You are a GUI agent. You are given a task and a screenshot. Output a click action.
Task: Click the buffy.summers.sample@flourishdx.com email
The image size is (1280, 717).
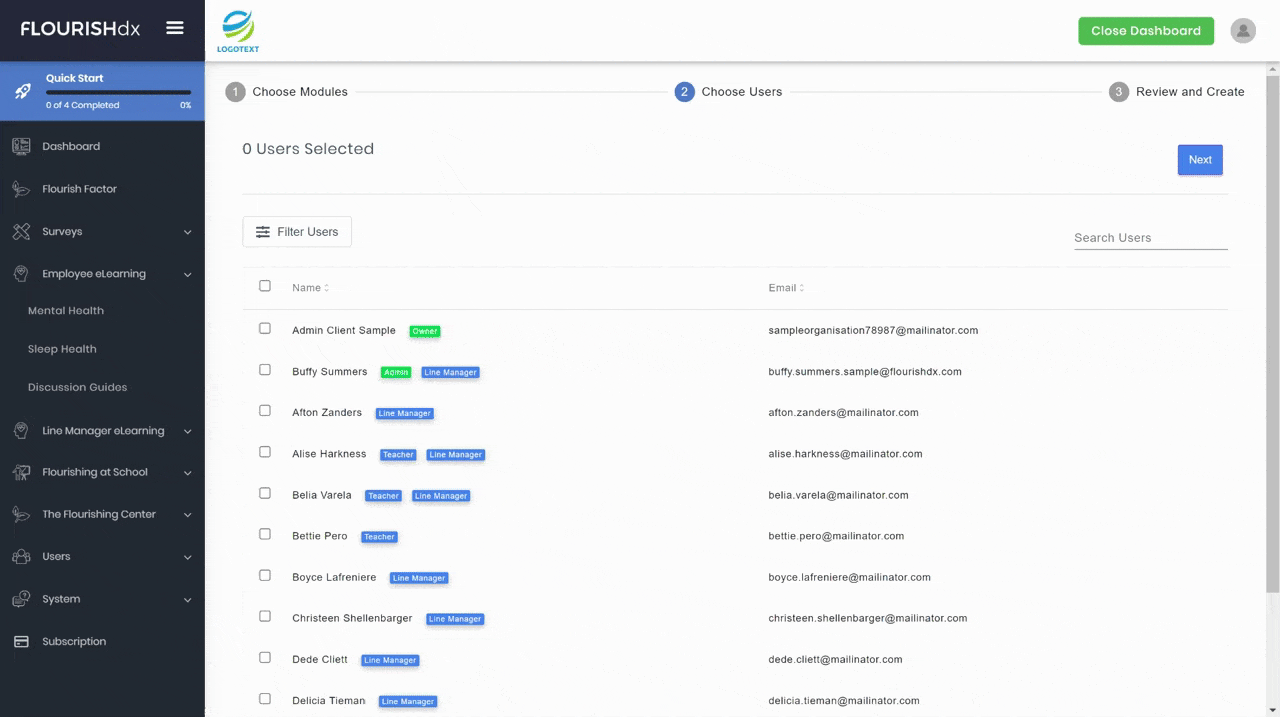point(865,372)
